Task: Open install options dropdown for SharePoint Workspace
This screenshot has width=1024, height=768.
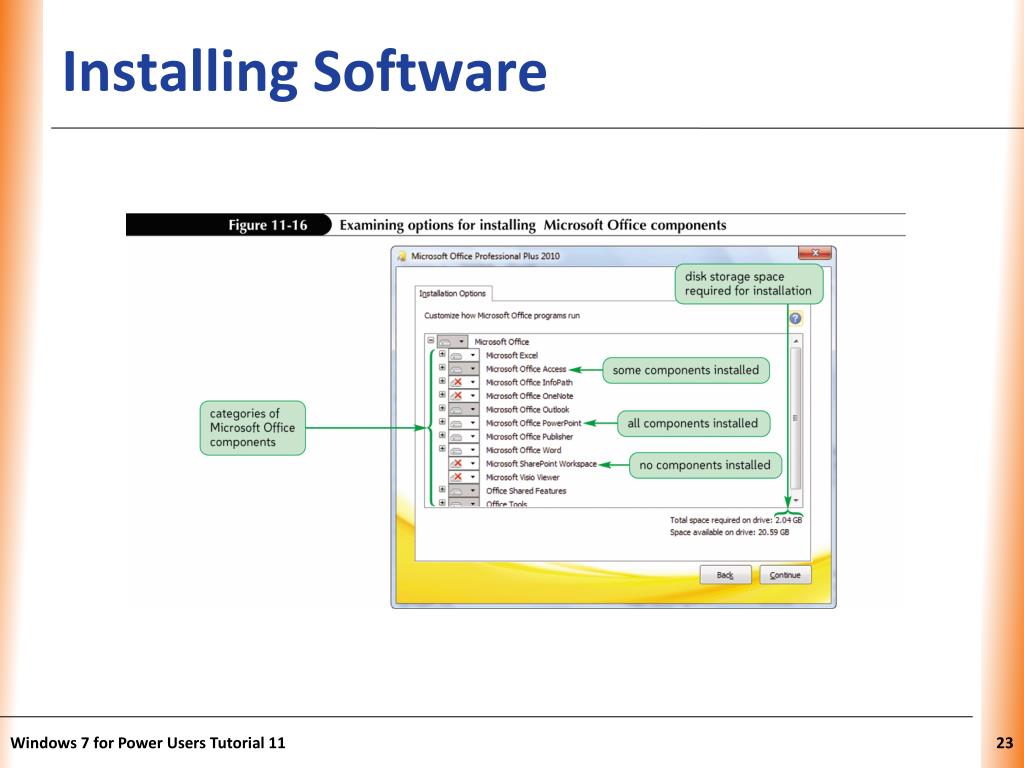Action: pyautogui.click(x=464, y=464)
